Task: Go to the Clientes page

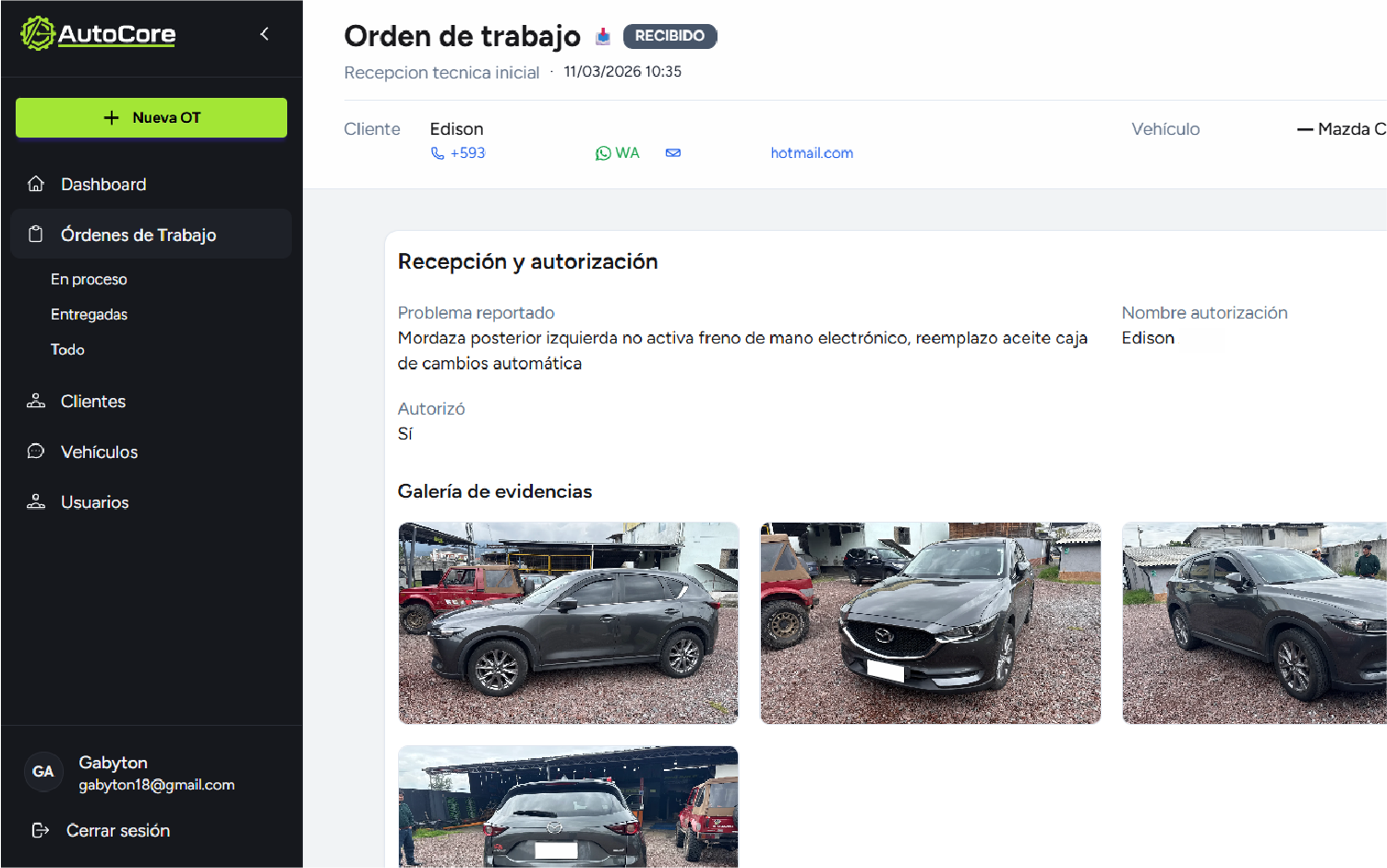Action: coord(151,401)
